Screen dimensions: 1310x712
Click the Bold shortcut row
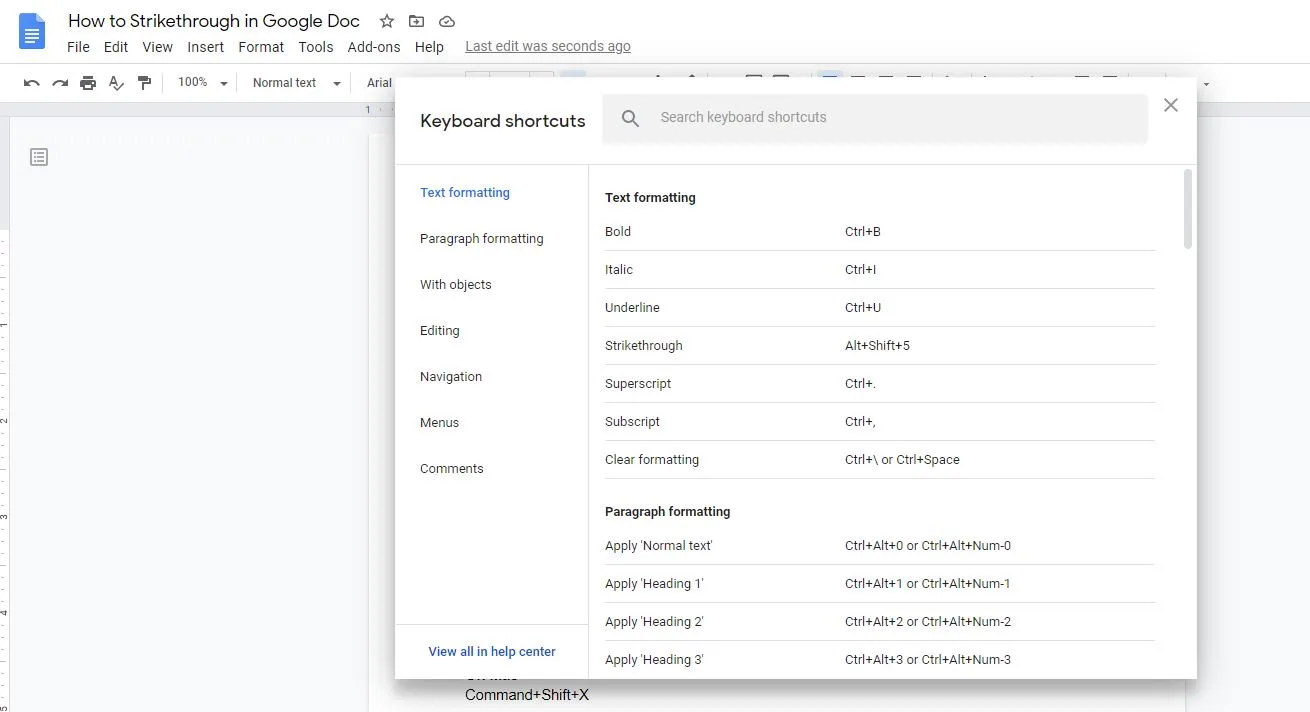tap(880, 232)
